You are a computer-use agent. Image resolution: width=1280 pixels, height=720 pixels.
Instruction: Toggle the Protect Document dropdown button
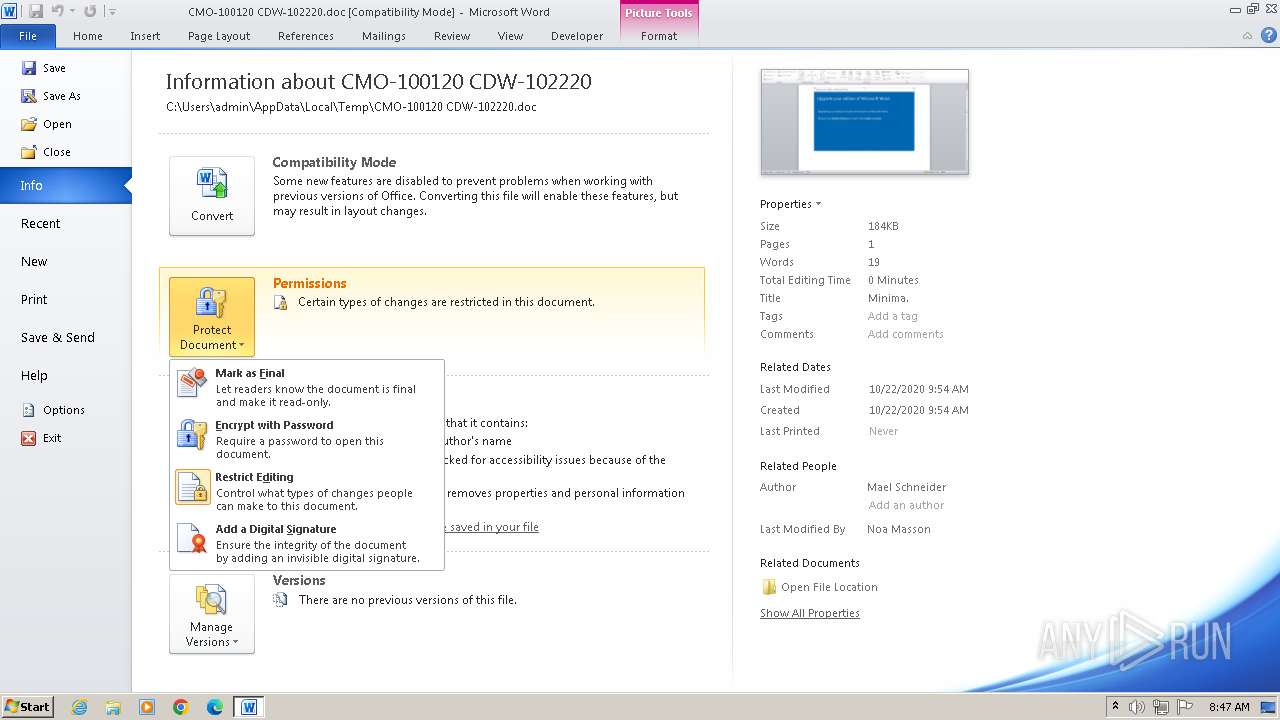tap(212, 317)
